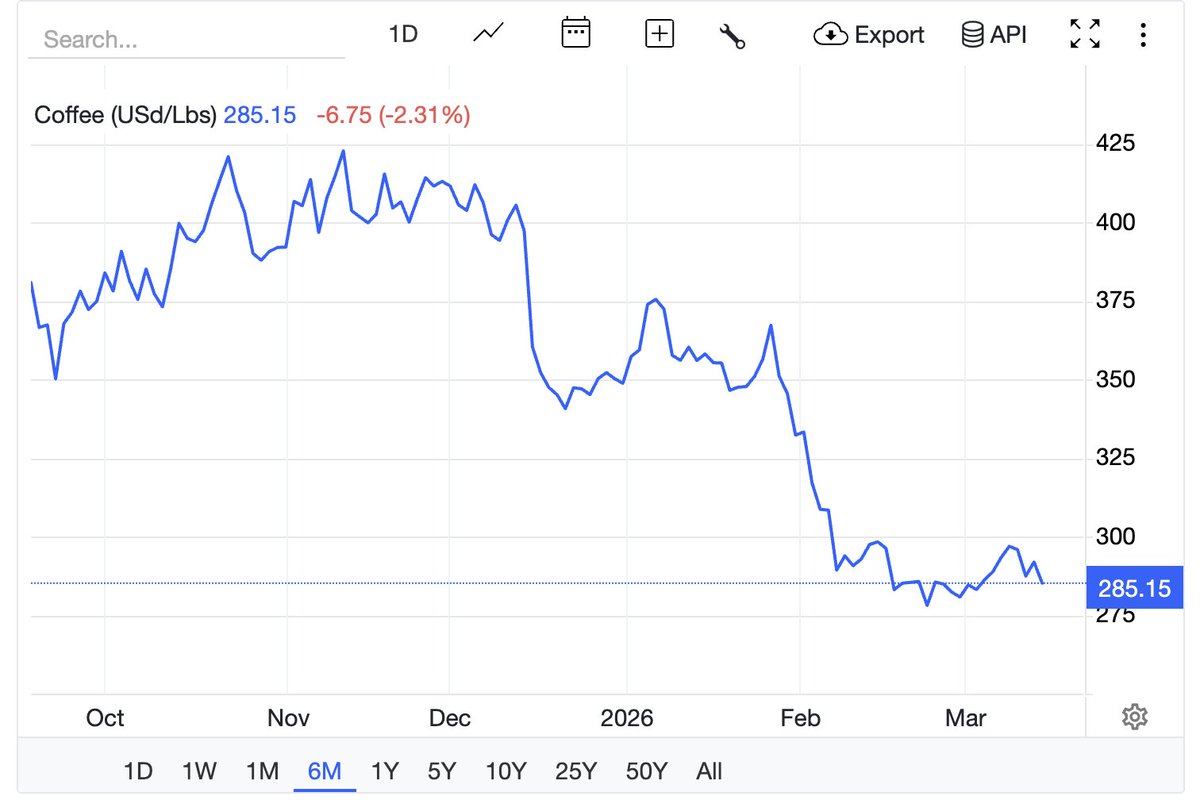Open the API data button
Viewport: 1200px width, 800px height.
pos(993,34)
